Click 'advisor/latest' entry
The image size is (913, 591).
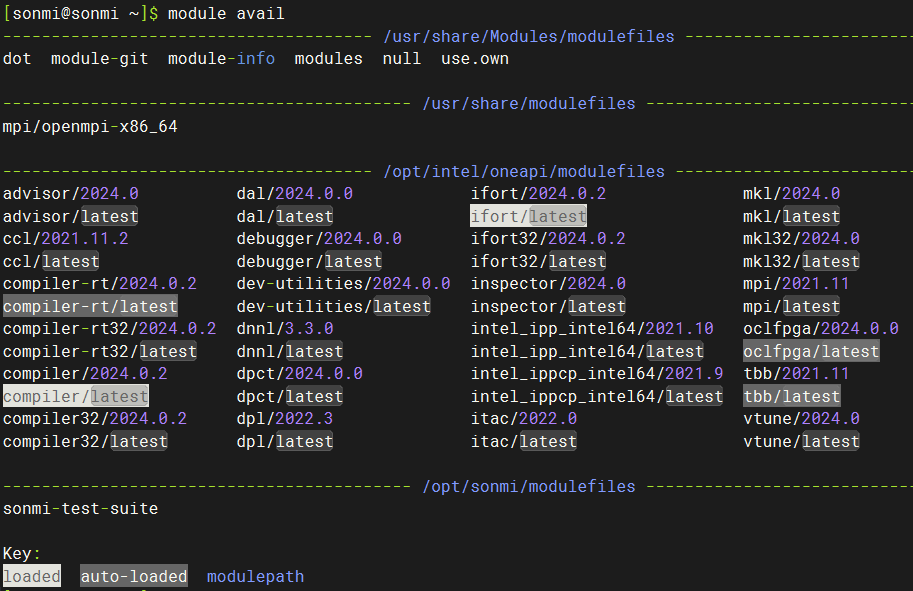click(70, 216)
